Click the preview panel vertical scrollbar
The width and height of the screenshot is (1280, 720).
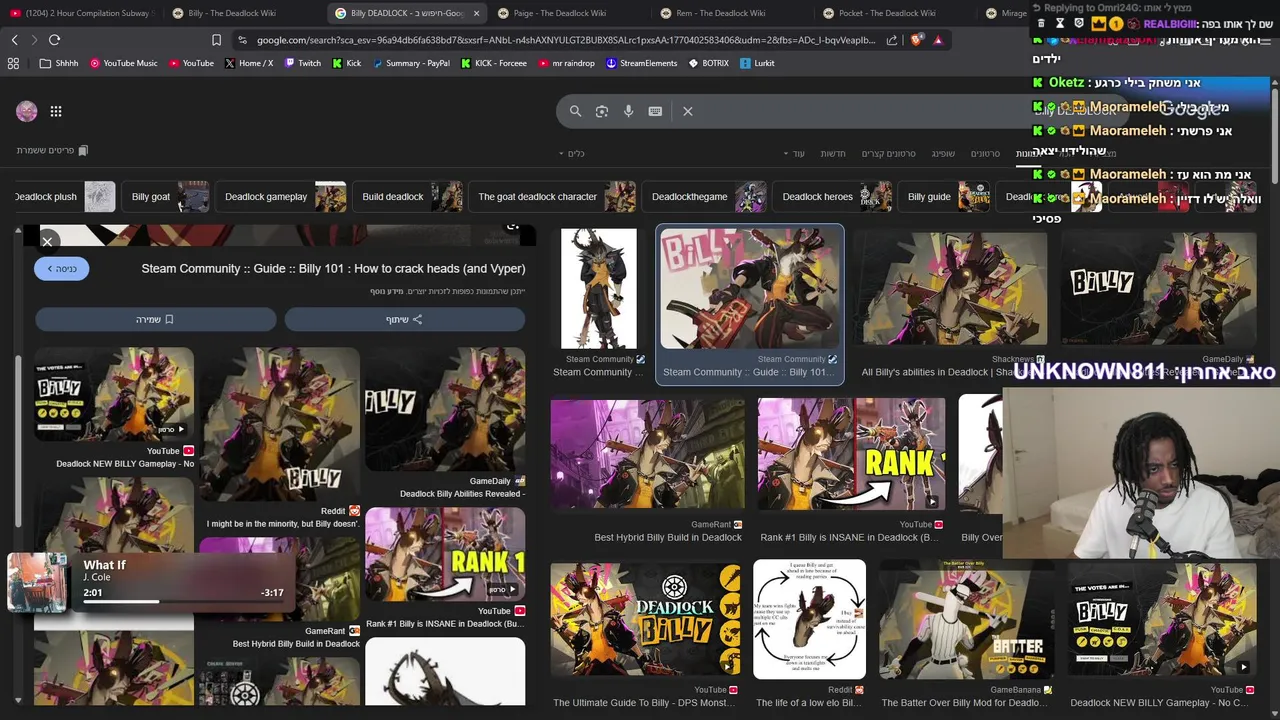pos(17,440)
